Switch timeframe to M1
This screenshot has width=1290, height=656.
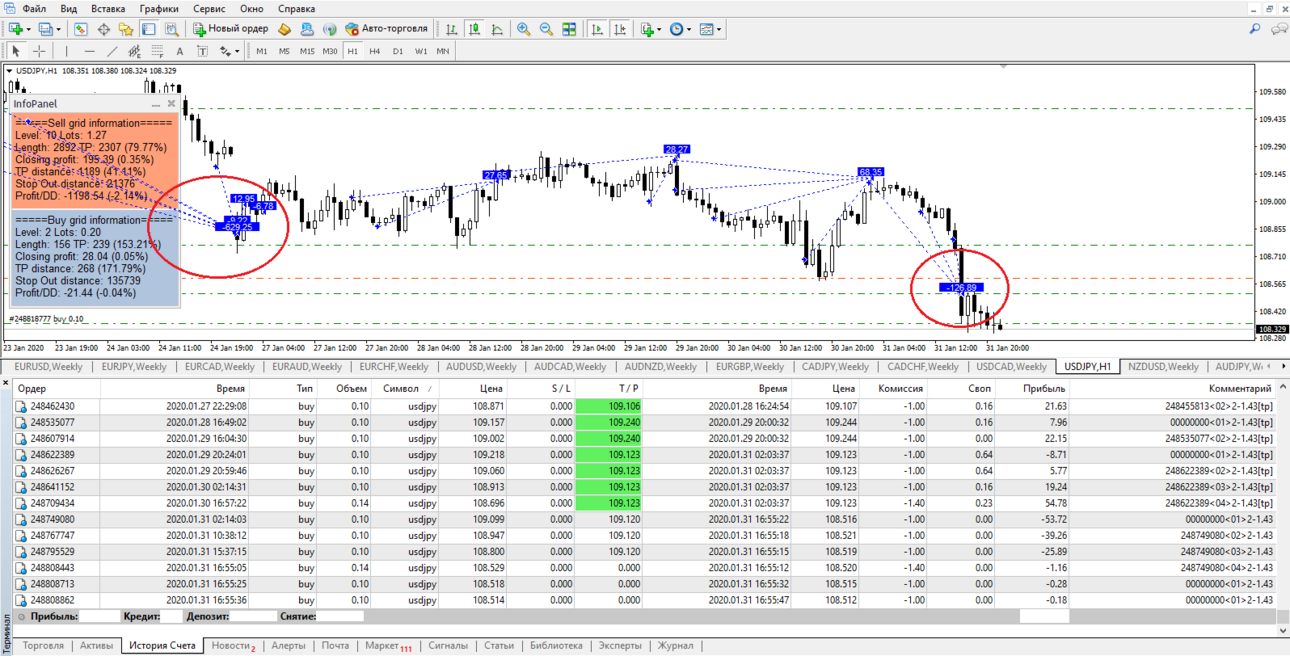(262, 51)
